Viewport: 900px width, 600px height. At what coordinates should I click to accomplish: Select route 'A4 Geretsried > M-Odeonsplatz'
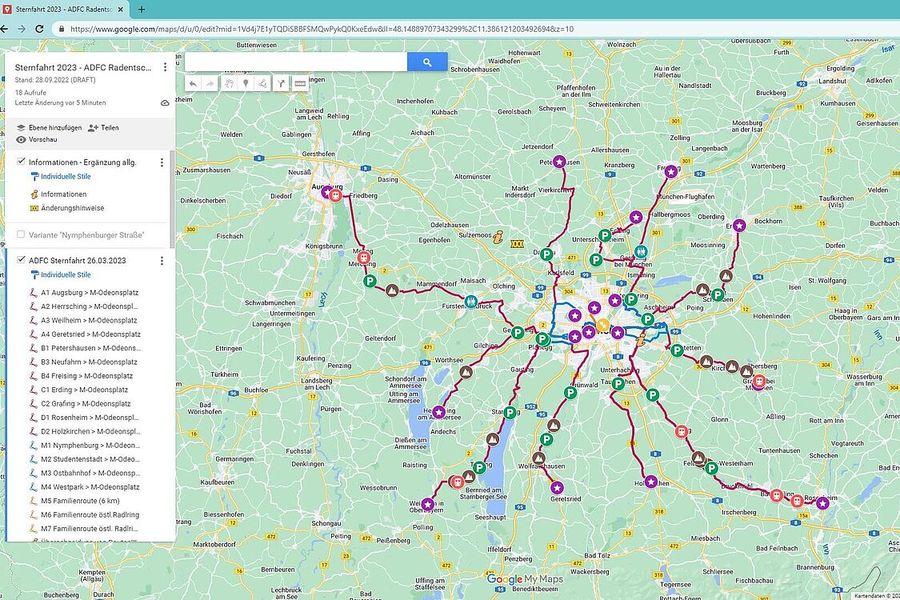tap(86, 334)
